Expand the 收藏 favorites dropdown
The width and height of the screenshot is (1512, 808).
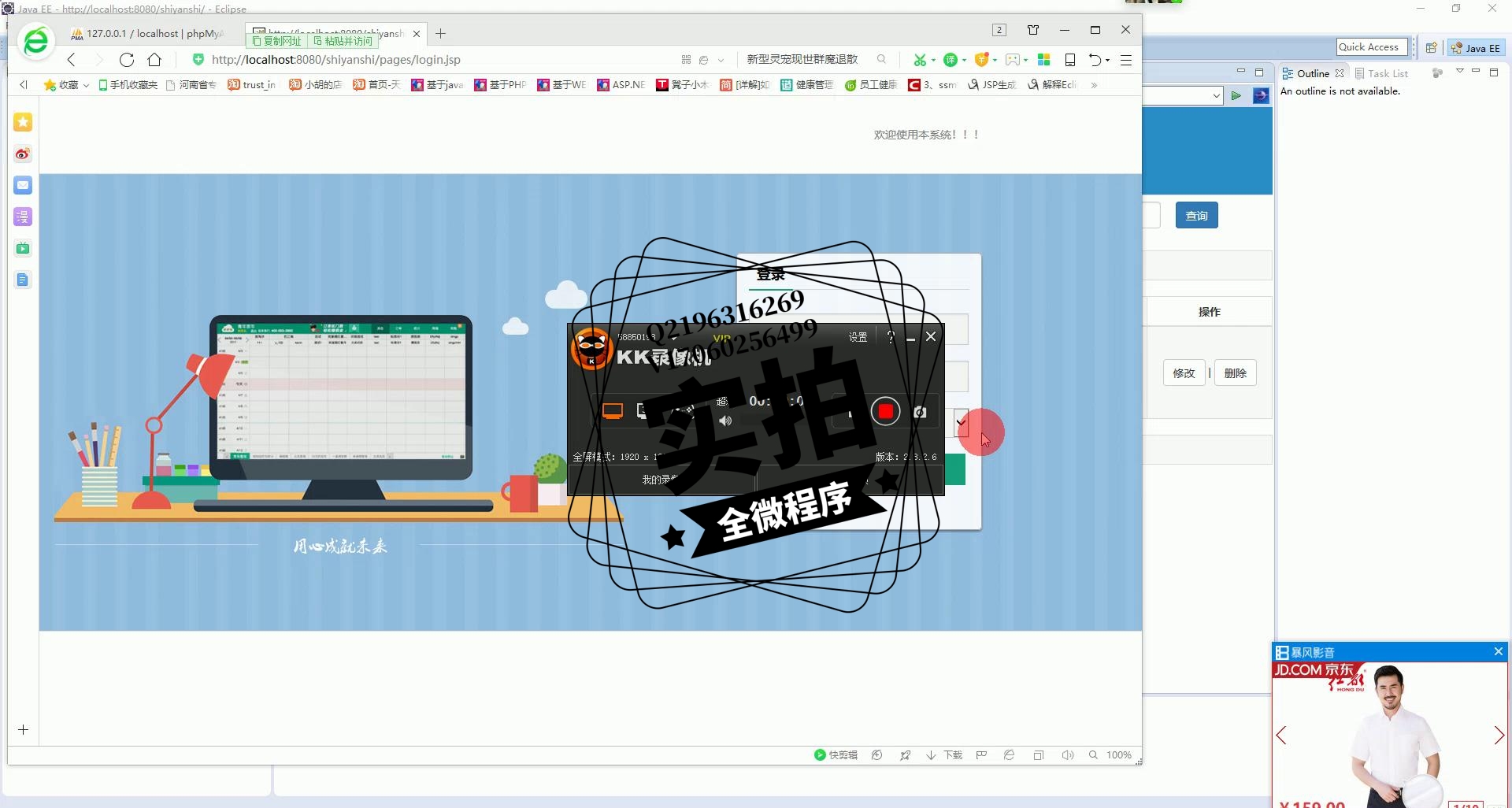click(x=86, y=85)
